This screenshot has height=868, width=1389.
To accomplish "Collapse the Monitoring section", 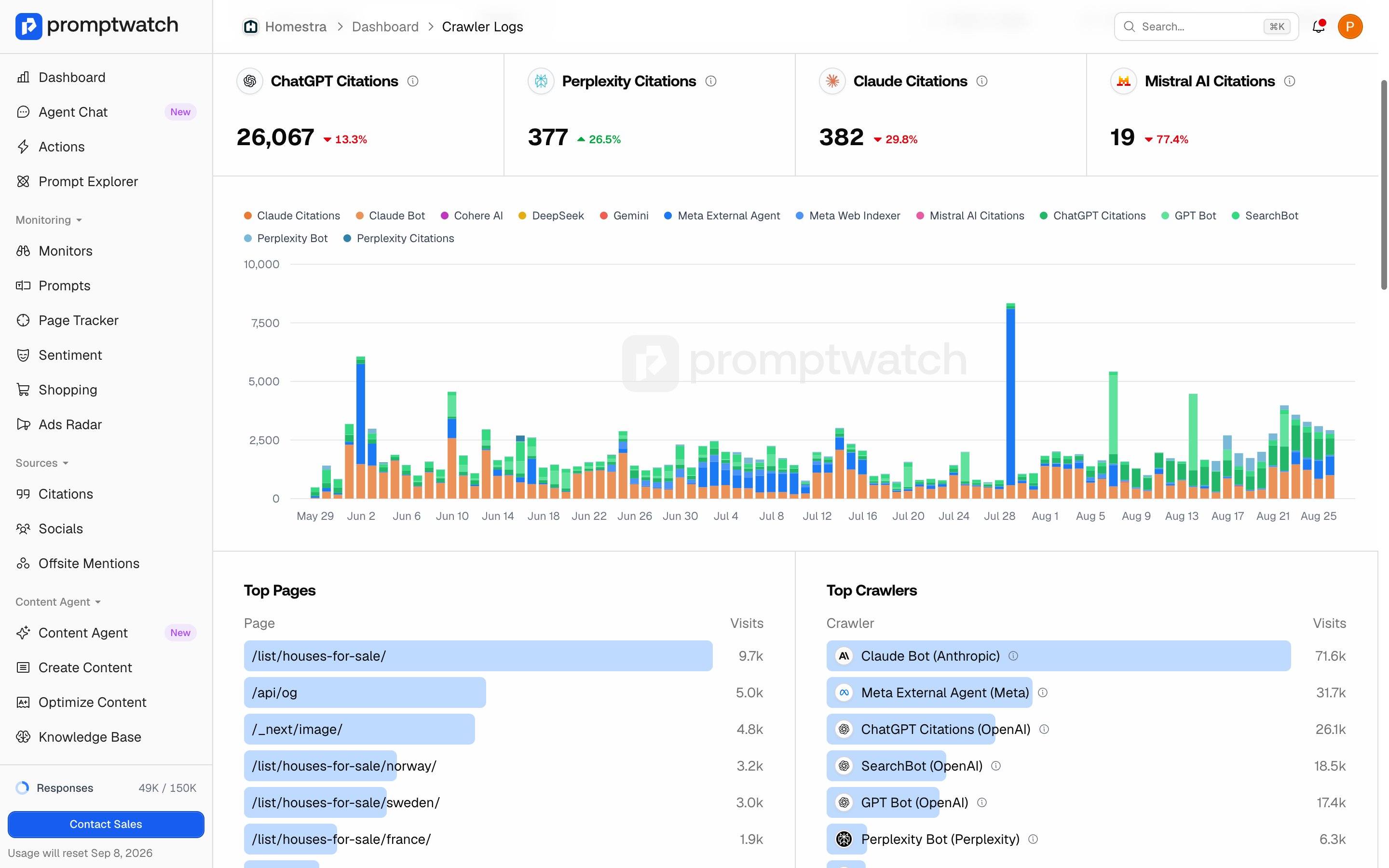I will point(49,220).
